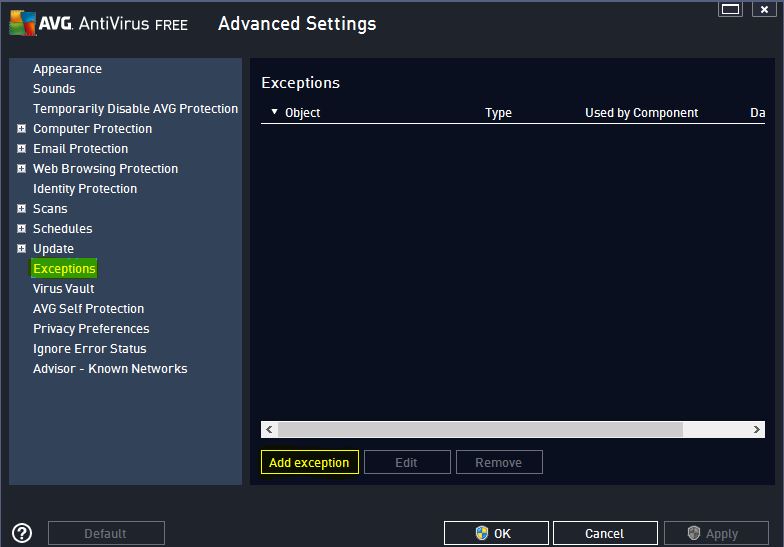The width and height of the screenshot is (784, 547).
Task: Open Privacy Preferences
Action: pos(91,328)
